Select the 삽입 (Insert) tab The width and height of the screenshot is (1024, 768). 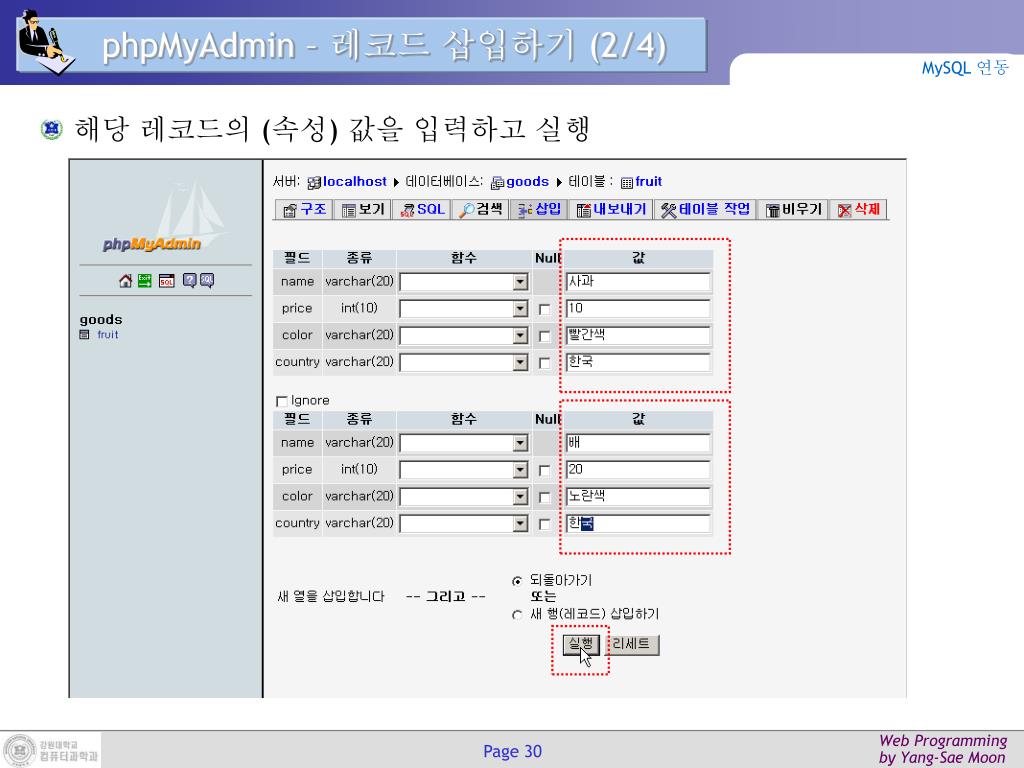tap(539, 210)
